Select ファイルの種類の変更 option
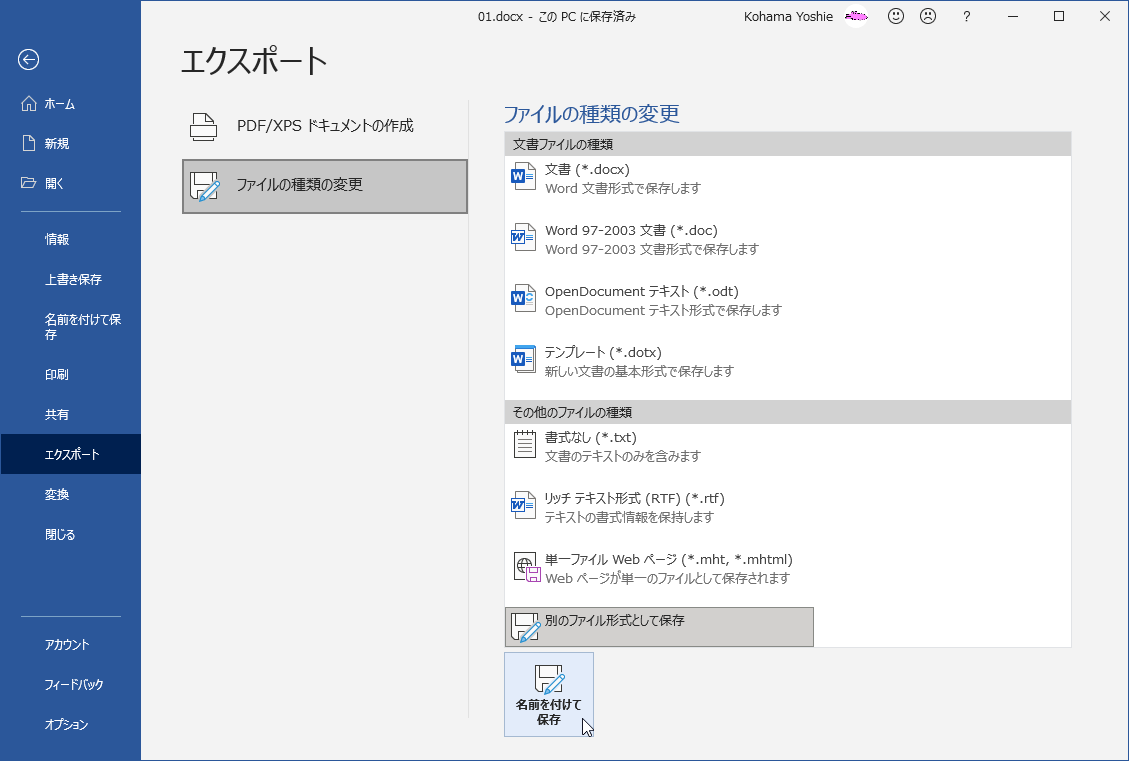Screen dimensions: 1129x761 click(x=325, y=186)
